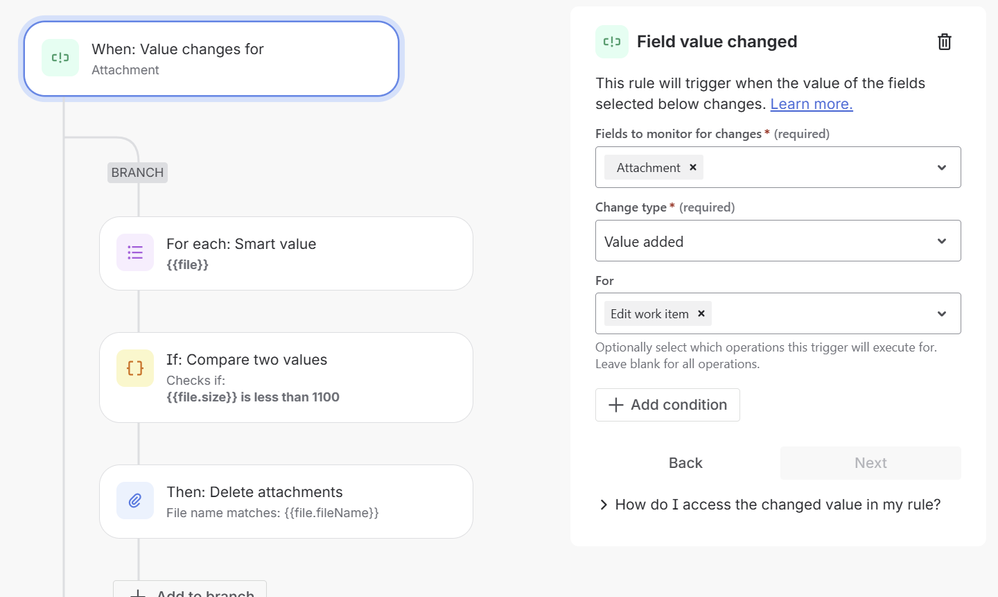
Task: Open the Fields to monitor dropdown arrow
Action: tap(941, 168)
